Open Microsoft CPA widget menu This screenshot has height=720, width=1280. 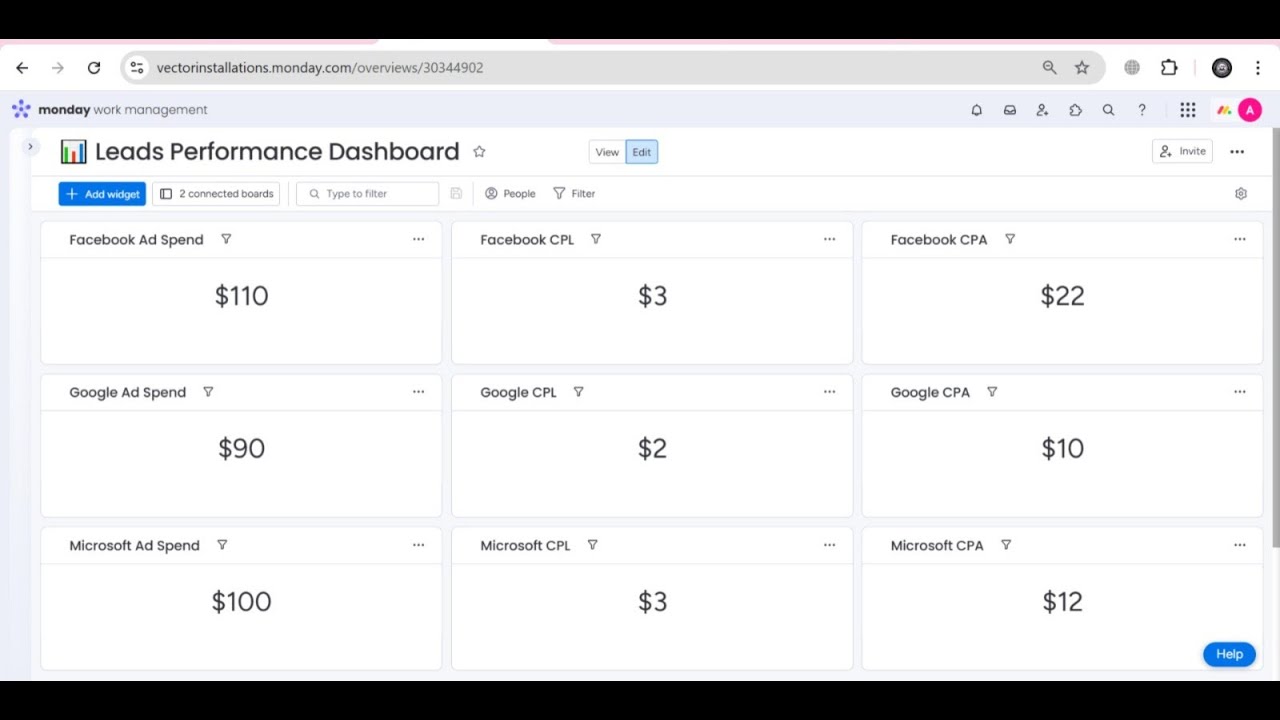(x=1240, y=545)
